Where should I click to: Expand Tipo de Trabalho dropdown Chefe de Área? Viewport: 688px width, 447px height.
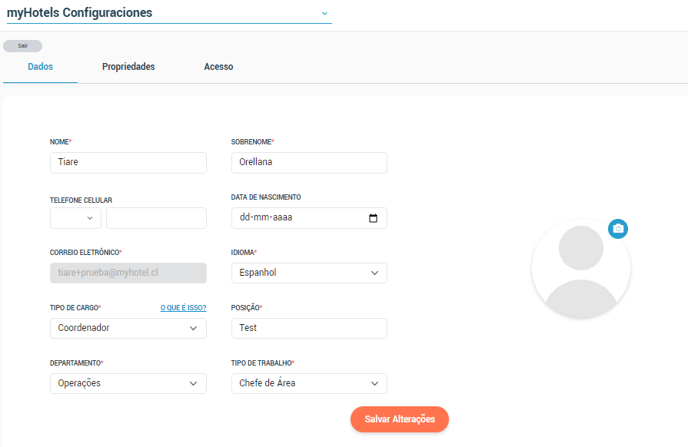309,383
